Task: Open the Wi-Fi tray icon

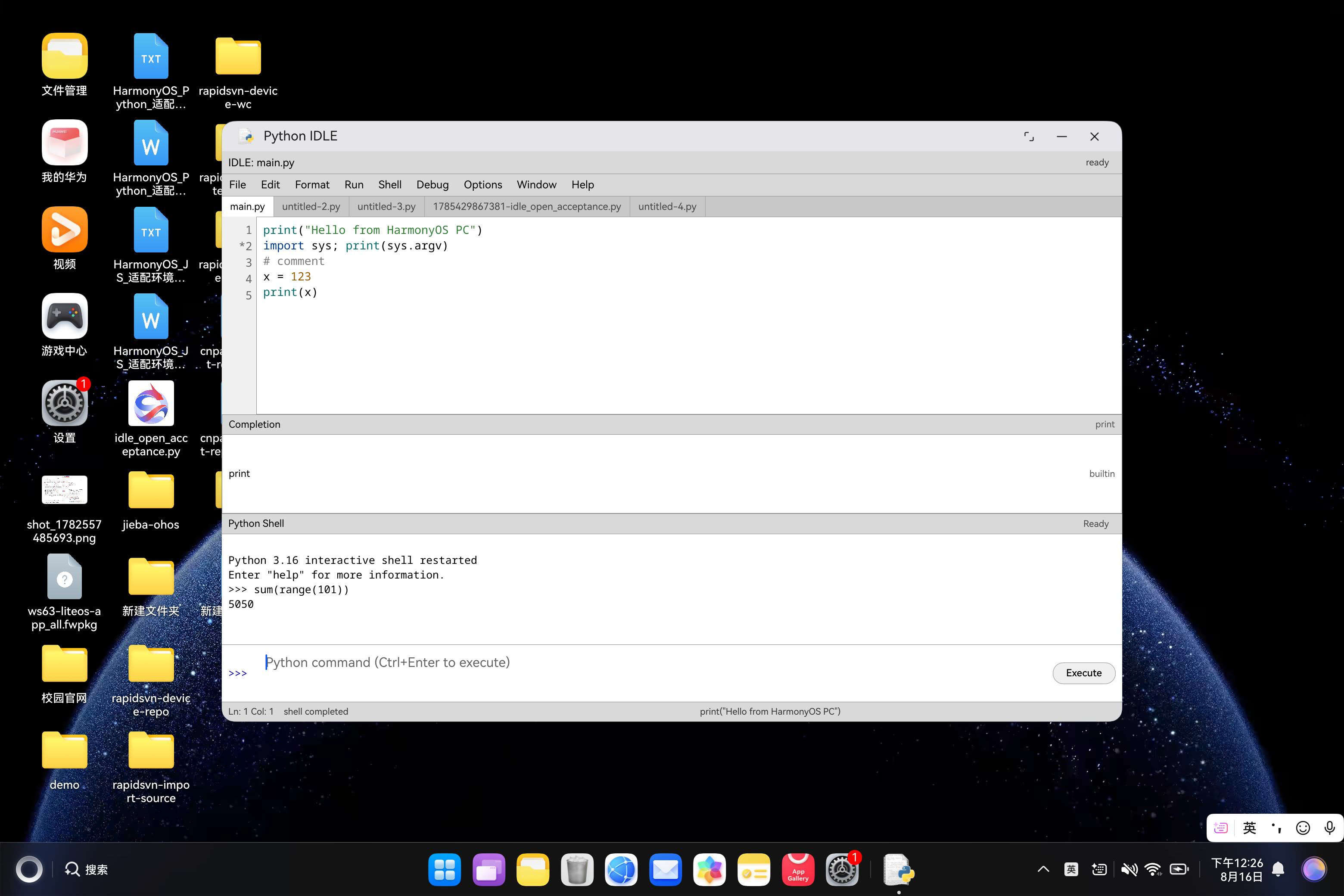Action: pyautogui.click(x=1153, y=870)
